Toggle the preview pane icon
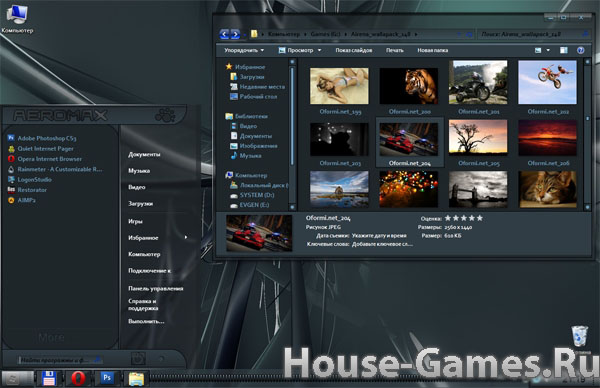This screenshot has height=388, width=600. [x=564, y=51]
